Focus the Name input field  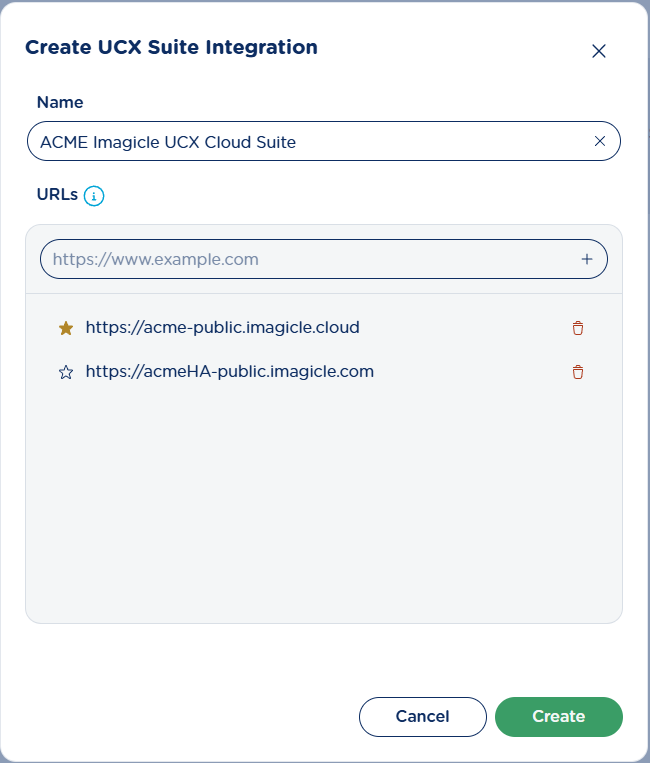pyautogui.click(x=300, y=141)
